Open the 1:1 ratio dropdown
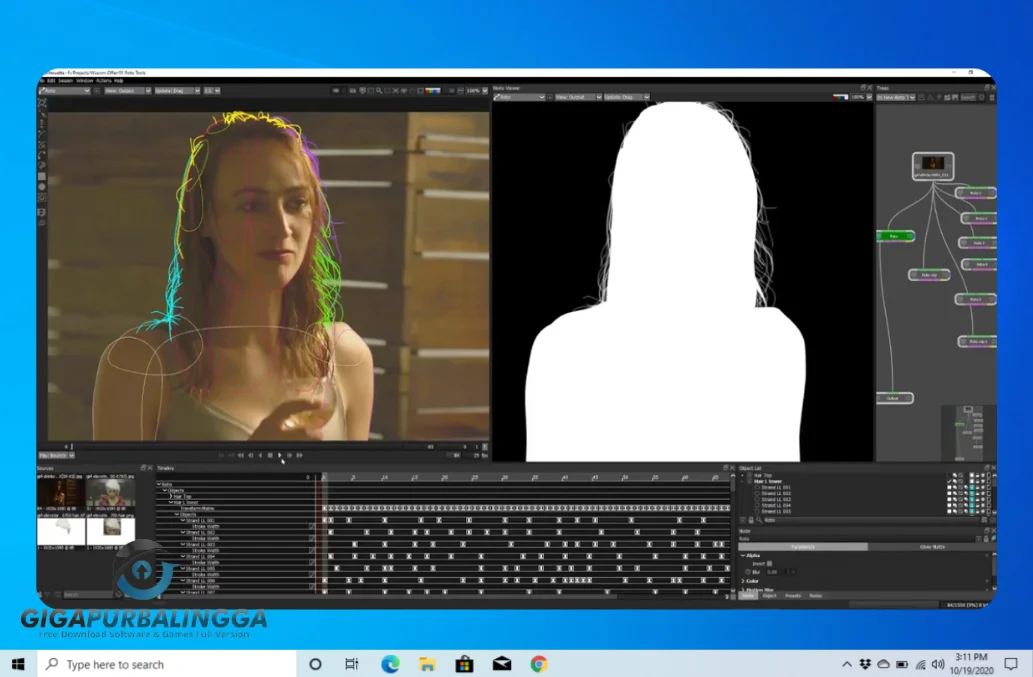Viewport: 1033px width, 677px height. pos(211,91)
